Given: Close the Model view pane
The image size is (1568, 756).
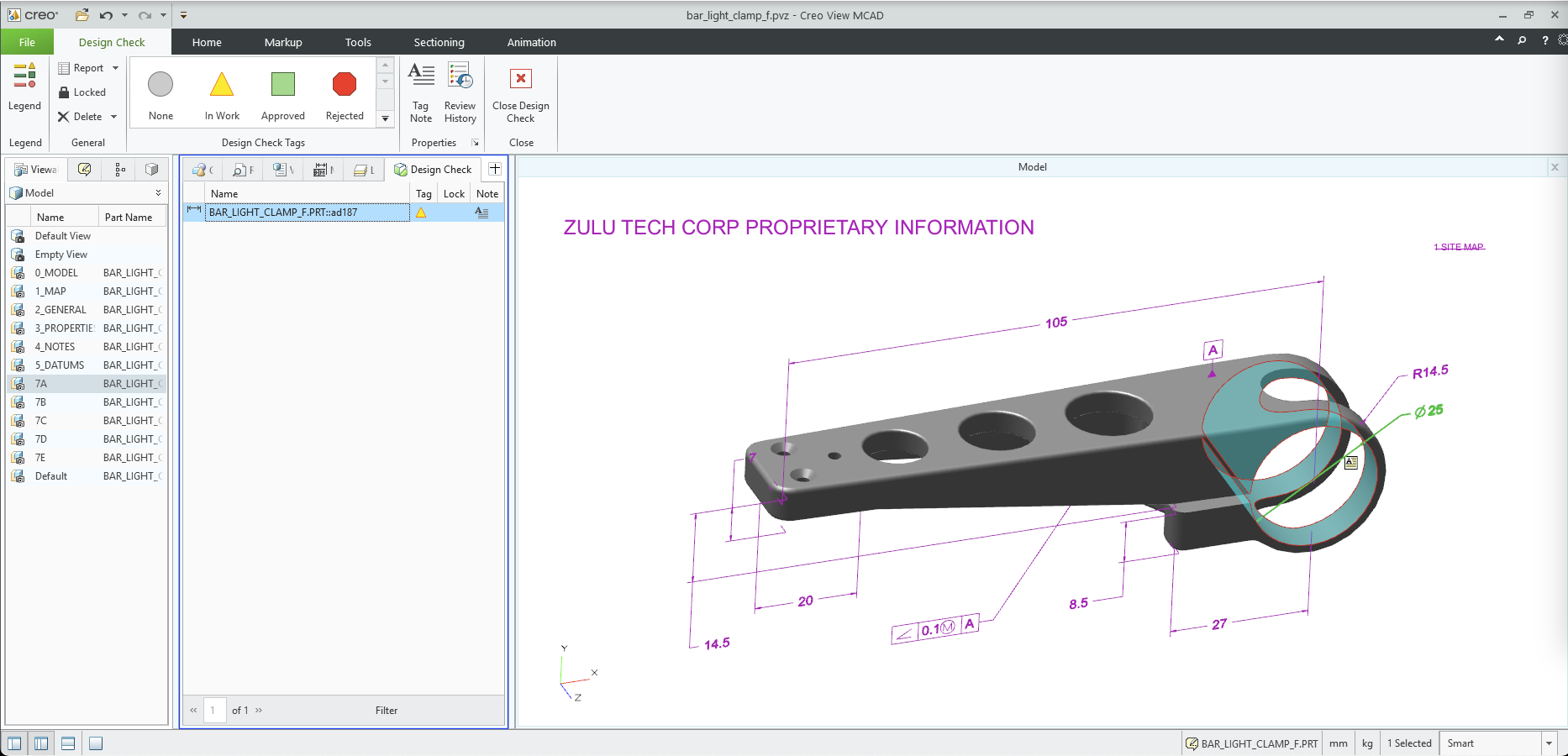Looking at the screenshot, I should 1555,167.
